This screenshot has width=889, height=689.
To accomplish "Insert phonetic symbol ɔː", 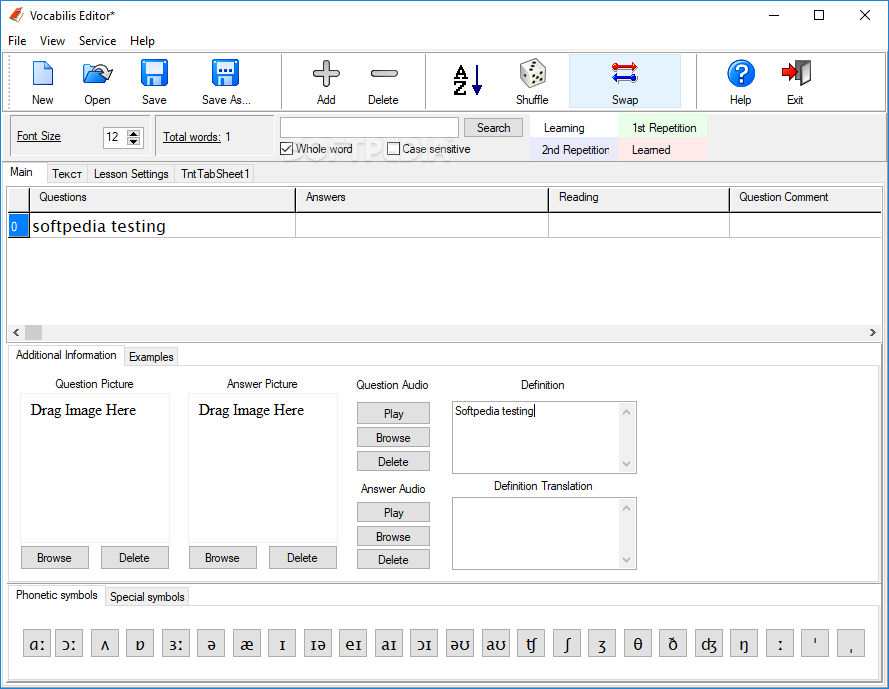I will pos(69,644).
